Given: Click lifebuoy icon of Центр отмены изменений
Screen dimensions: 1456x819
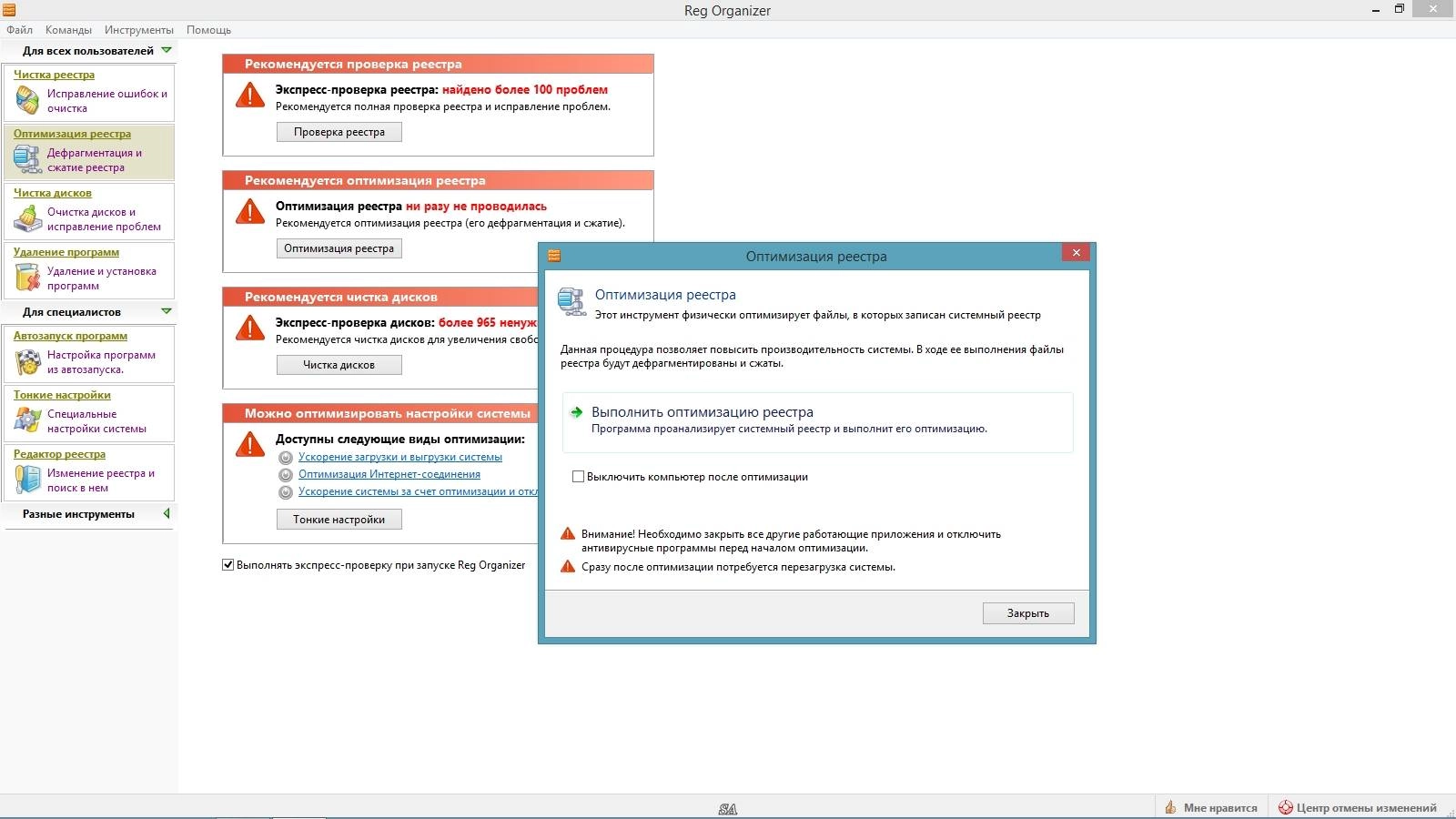Looking at the screenshot, I should 1286,807.
